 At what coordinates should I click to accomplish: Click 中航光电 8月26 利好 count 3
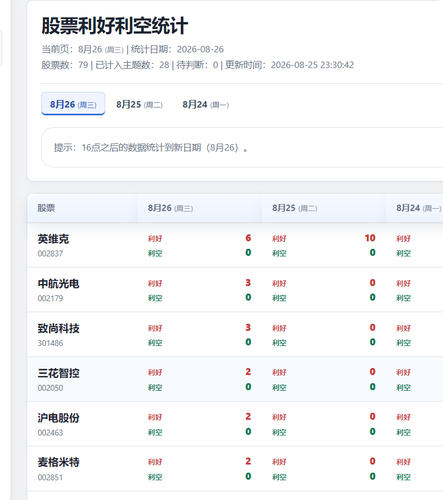click(248, 283)
